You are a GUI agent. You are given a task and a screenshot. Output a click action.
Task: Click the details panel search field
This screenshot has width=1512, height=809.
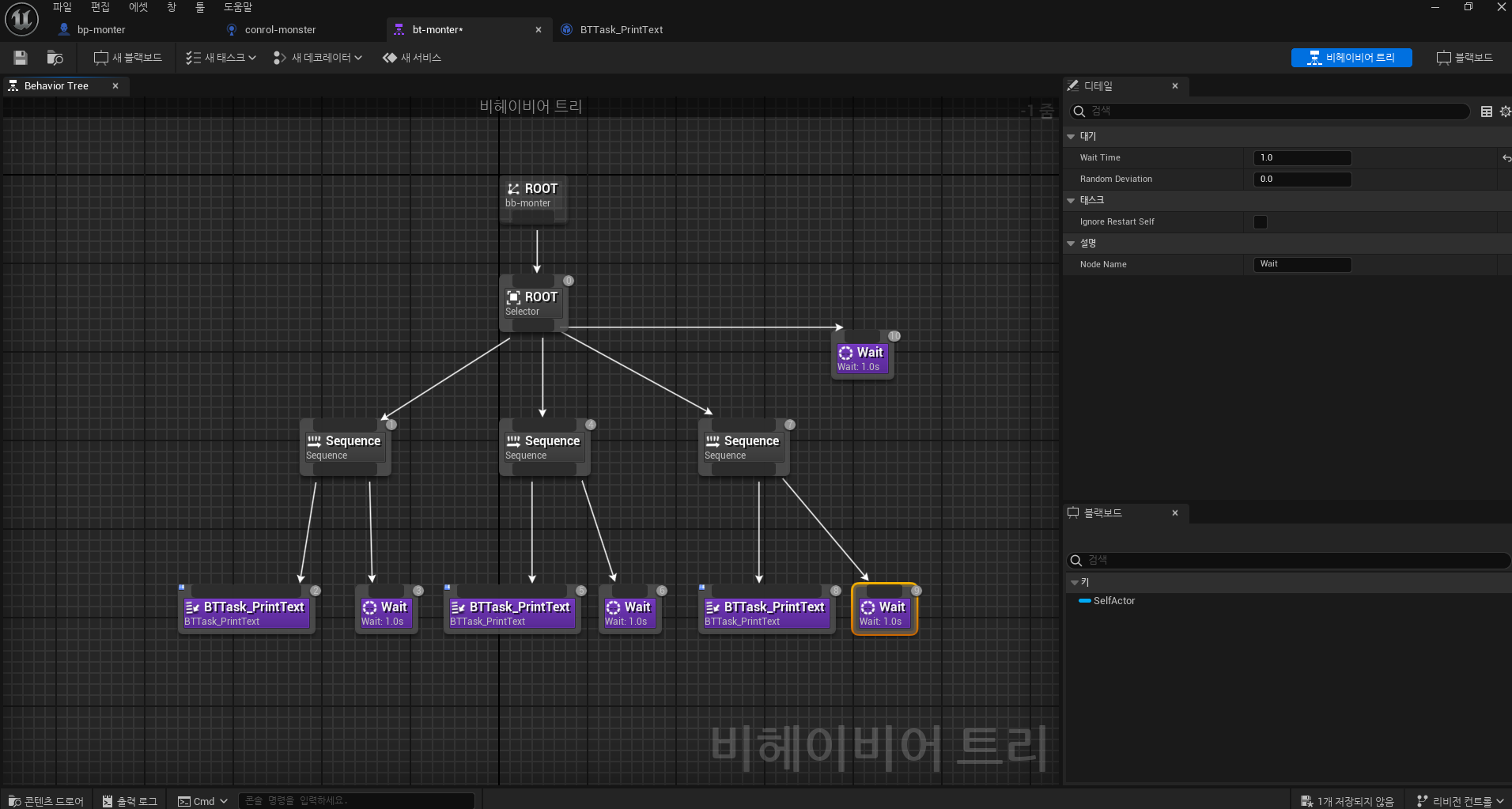1270,112
